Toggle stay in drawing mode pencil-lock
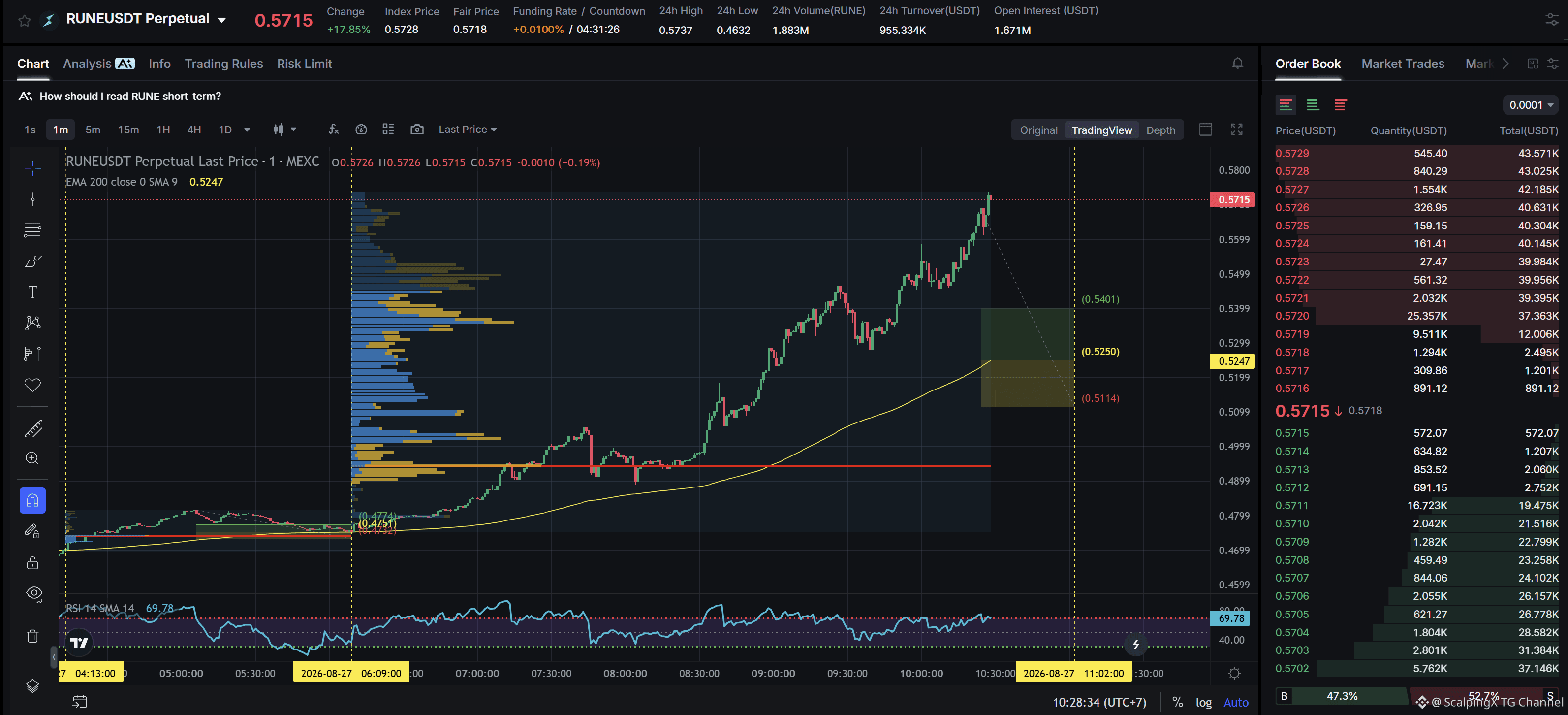The image size is (1568, 715). [33, 532]
